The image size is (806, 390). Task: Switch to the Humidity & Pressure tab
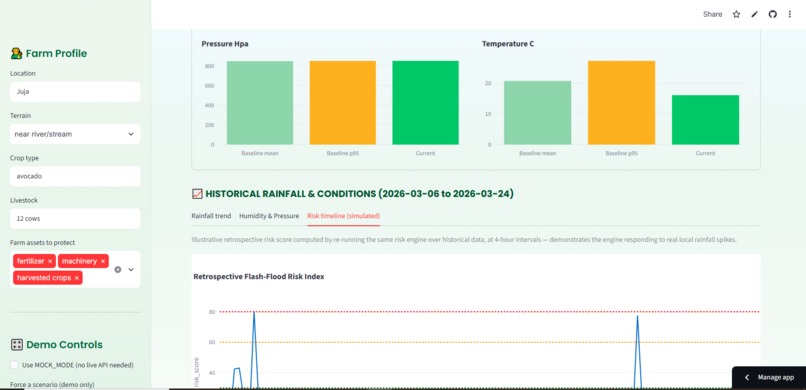tap(269, 216)
